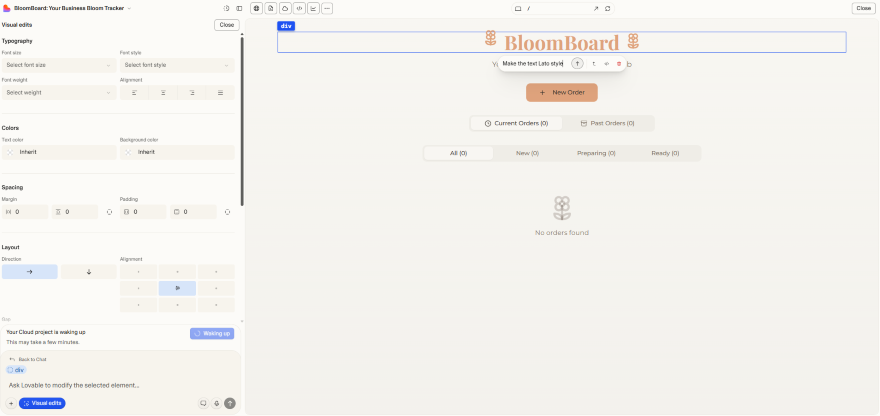Click the floating 'Make the text Lato style' input
The image size is (880, 416).
click(534, 63)
